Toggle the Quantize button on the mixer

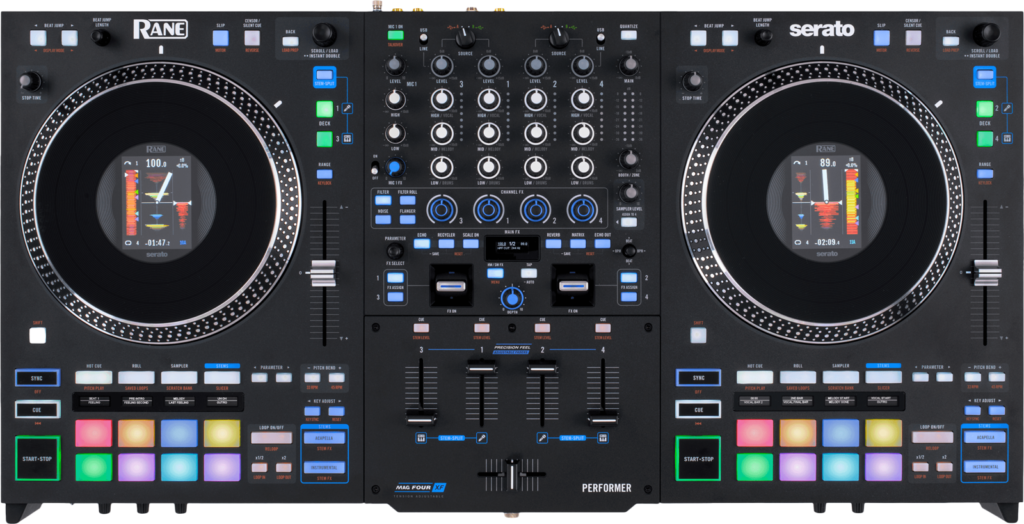tap(628, 36)
